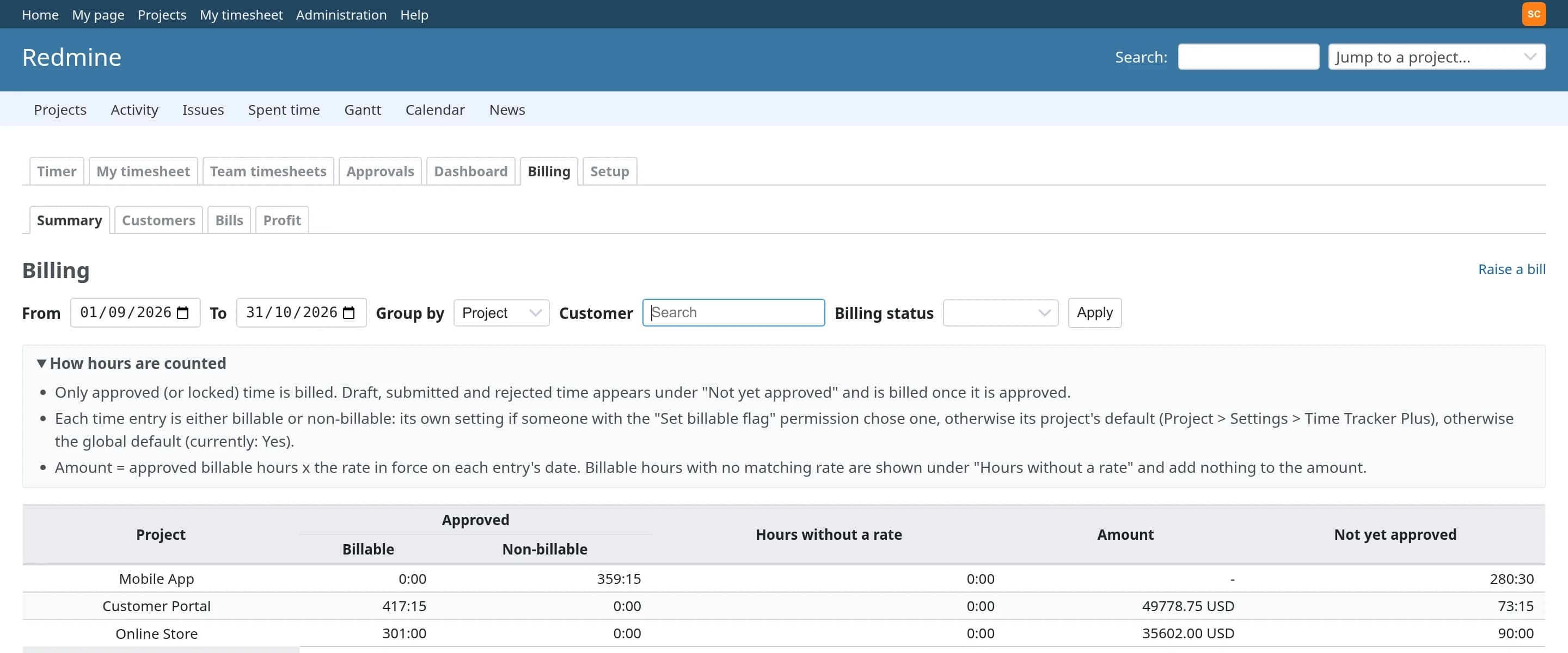Open the Spent time navigation link
The height and width of the screenshot is (653, 1568).
[284, 109]
